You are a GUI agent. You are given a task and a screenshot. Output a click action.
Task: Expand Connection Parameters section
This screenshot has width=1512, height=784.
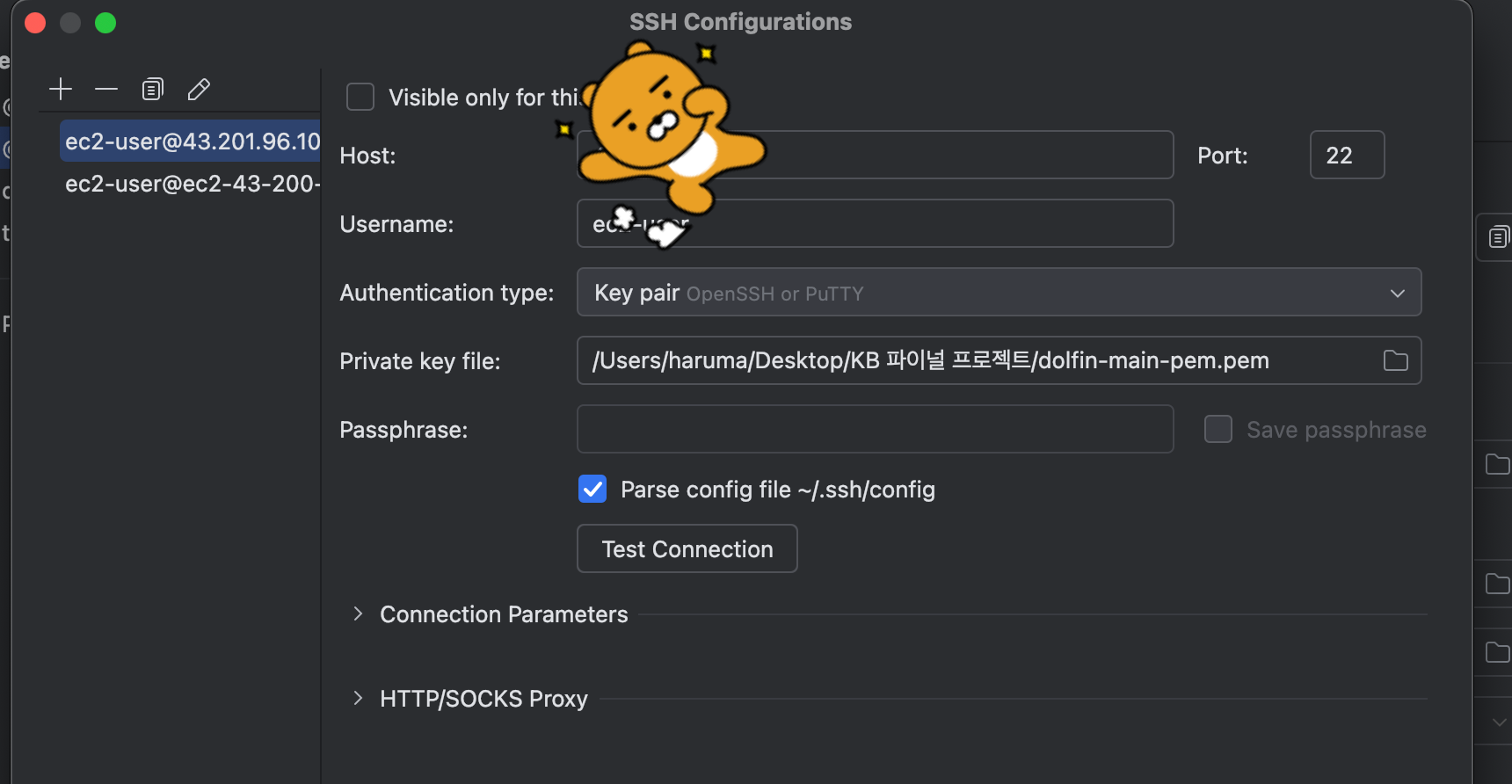click(x=358, y=613)
